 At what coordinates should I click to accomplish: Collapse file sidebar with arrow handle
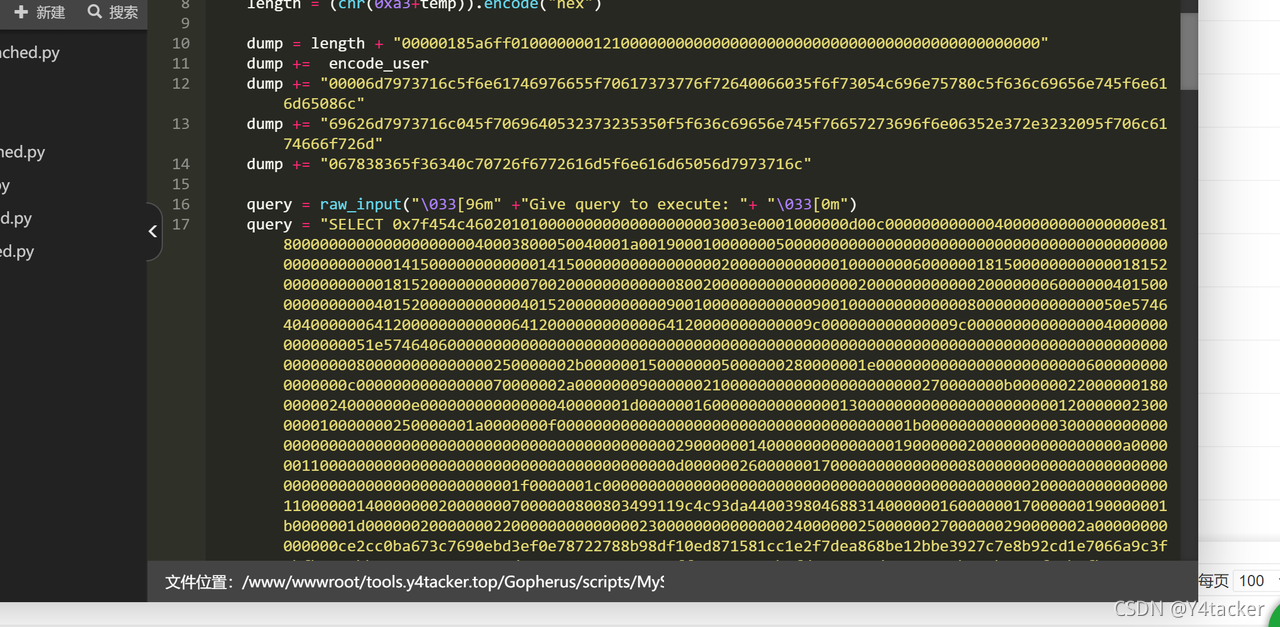153,231
